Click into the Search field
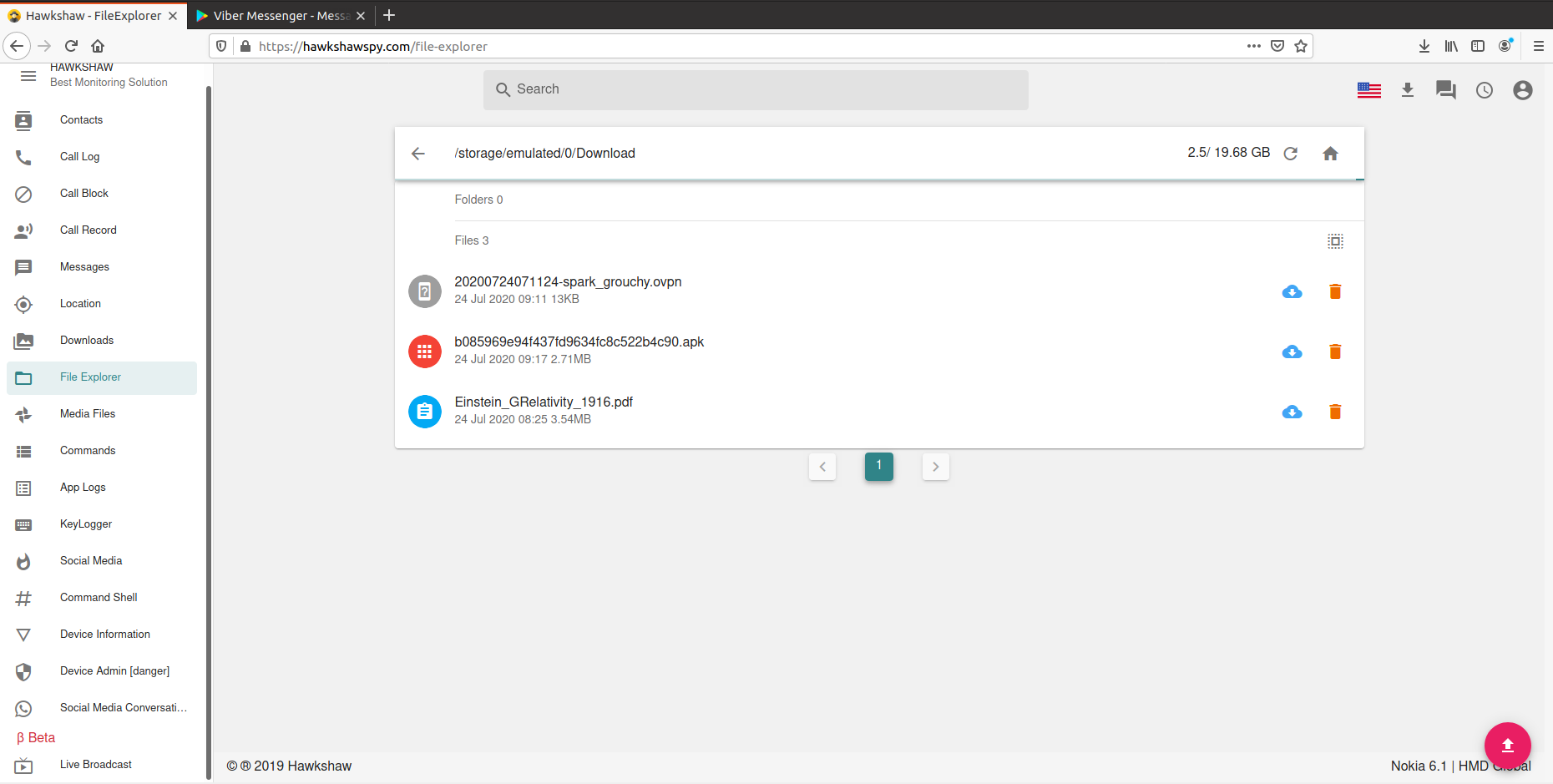This screenshot has width=1553, height=784. click(756, 89)
